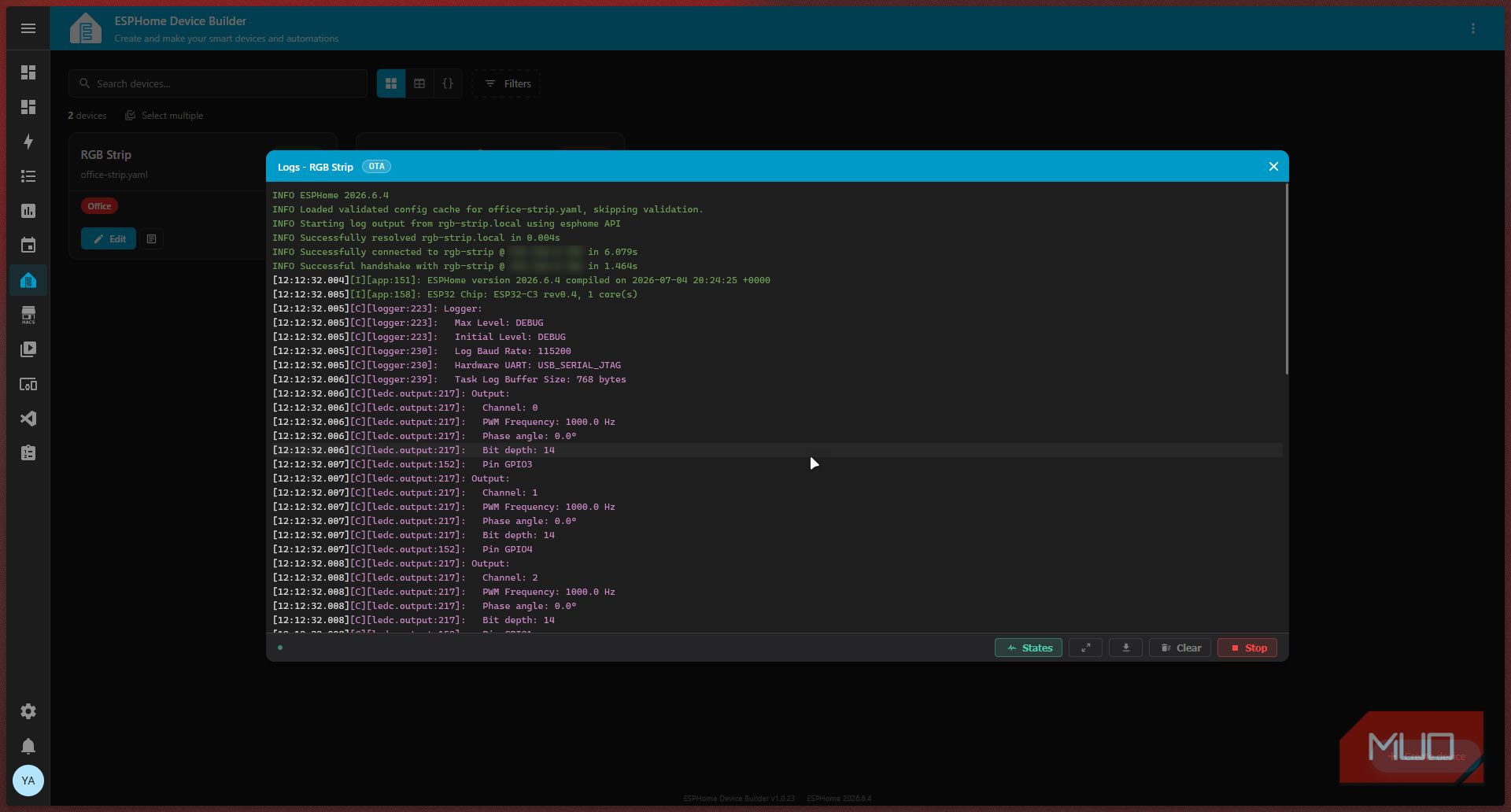The image size is (1511, 812).
Task: Stop the log streaming
Action: click(x=1247, y=648)
